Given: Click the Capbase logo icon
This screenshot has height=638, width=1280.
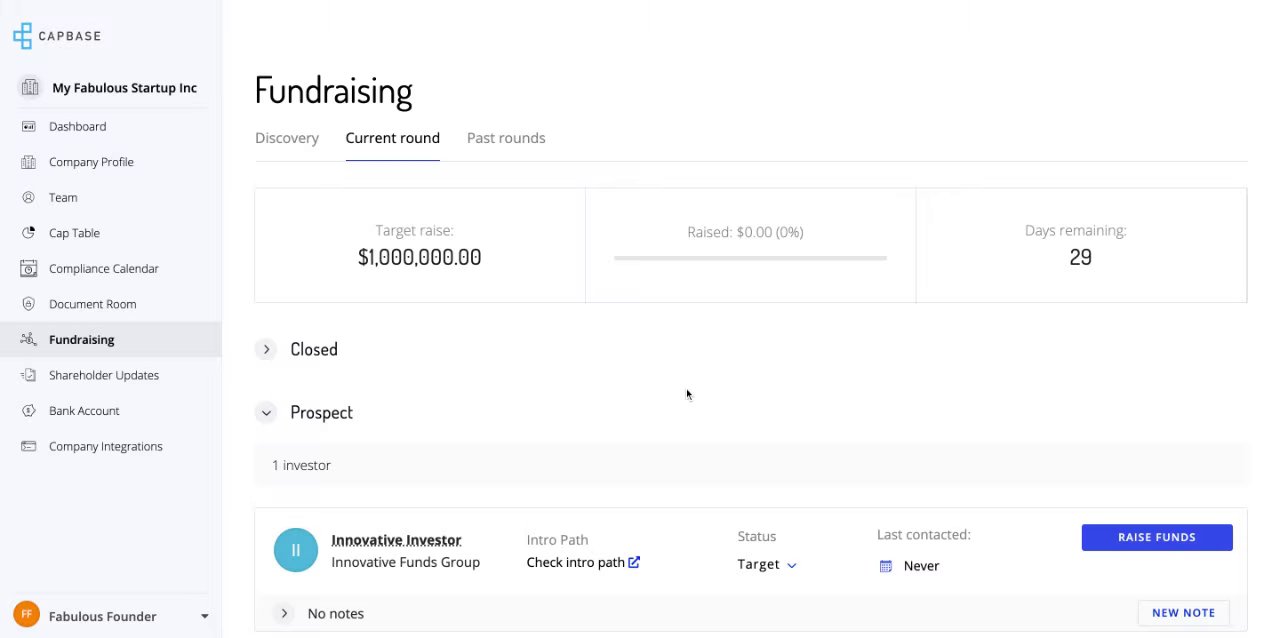Looking at the screenshot, I should point(22,36).
